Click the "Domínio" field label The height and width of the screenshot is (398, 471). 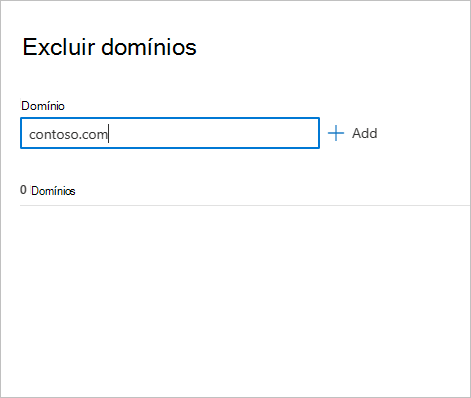[x=43, y=106]
